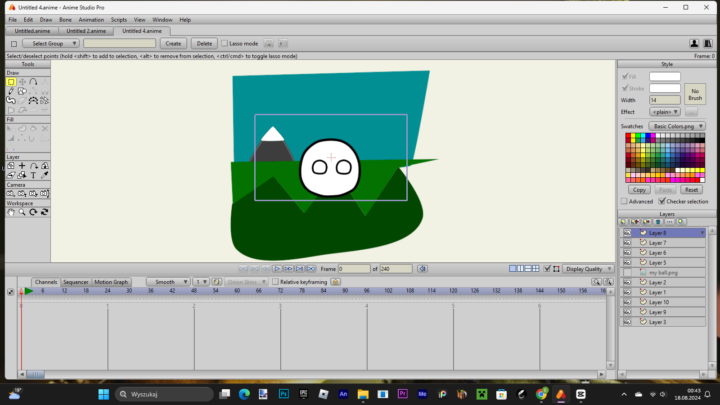Select the Select Points tool
The width and height of the screenshot is (720, 405).
(11, 82)
